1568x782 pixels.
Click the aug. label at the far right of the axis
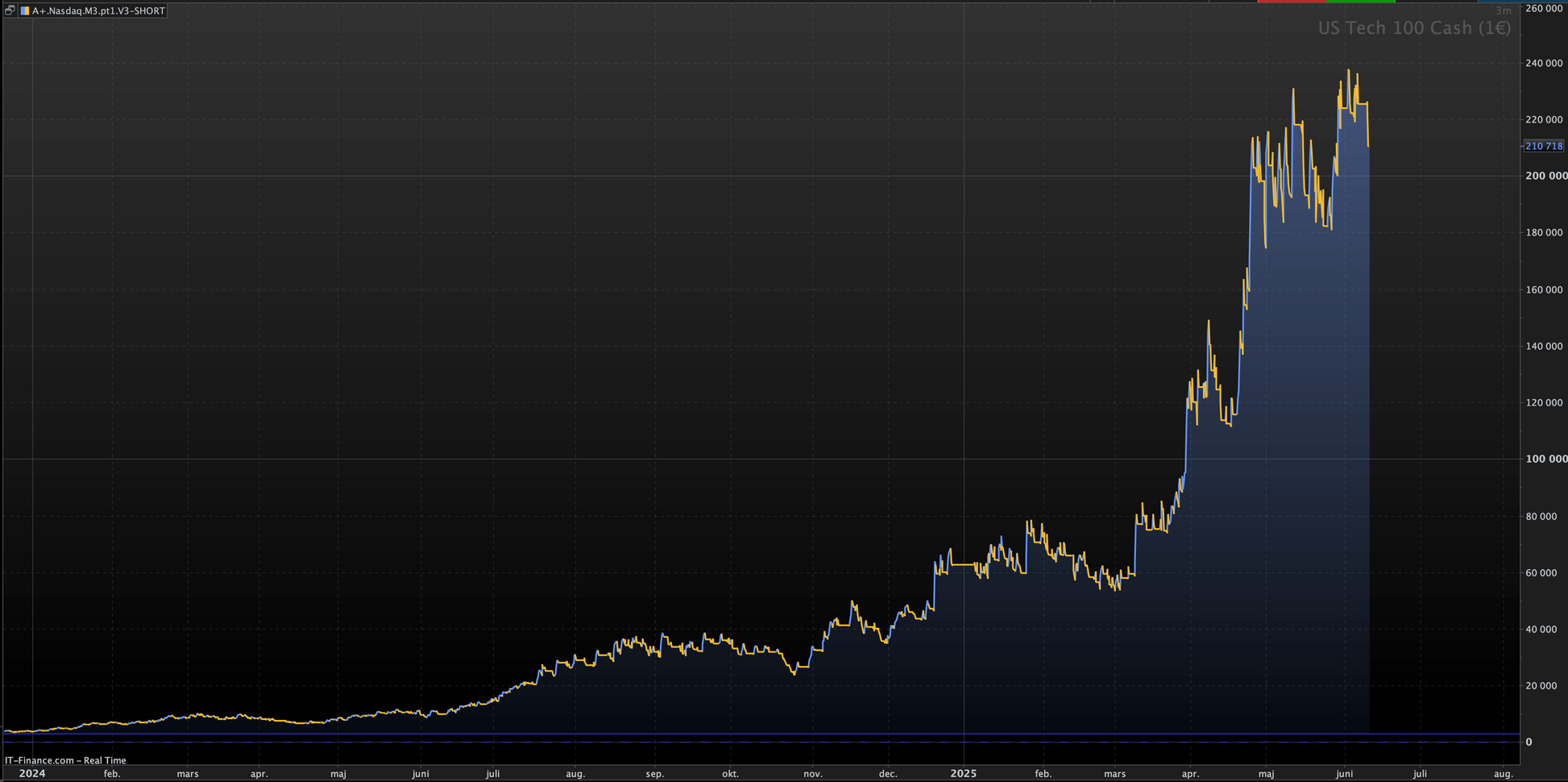[x=1503, y=774]
